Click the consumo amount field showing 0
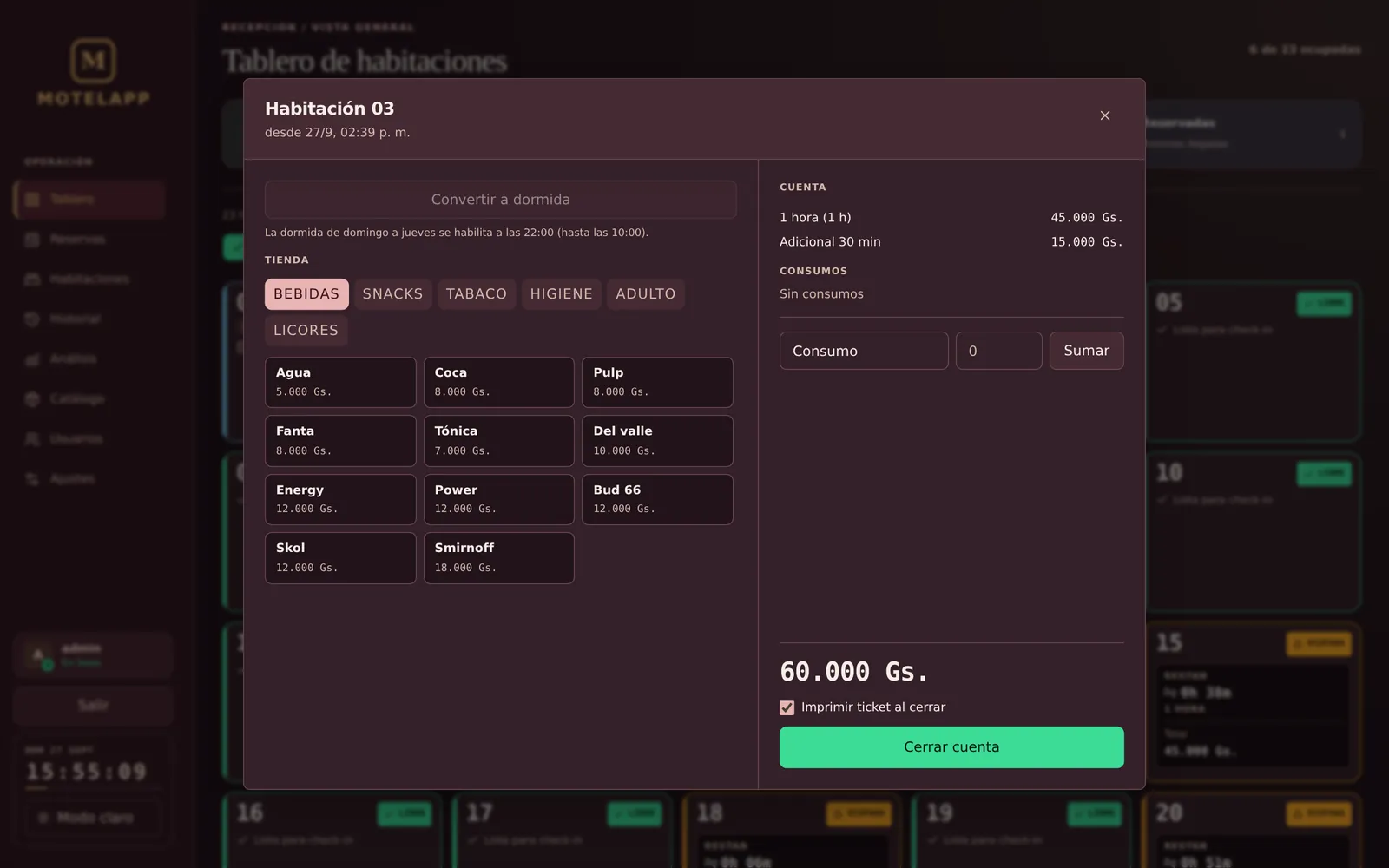Screen dimensions: 1389x868 999,351
